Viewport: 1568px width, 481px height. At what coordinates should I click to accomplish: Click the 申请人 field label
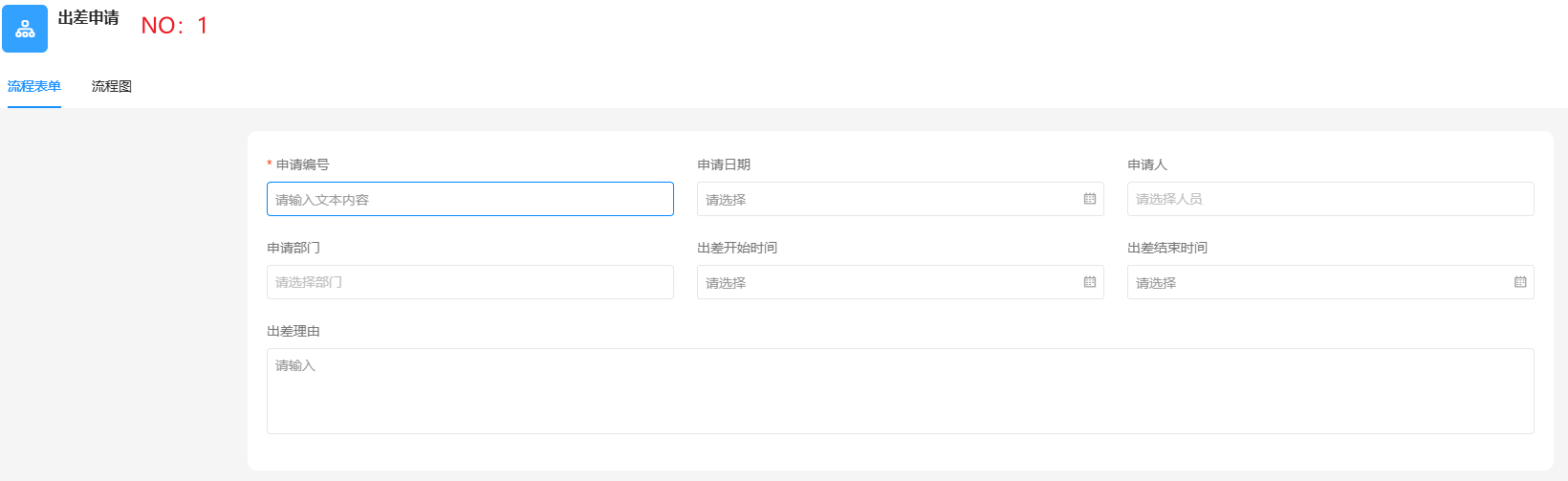pos(1147,164)
